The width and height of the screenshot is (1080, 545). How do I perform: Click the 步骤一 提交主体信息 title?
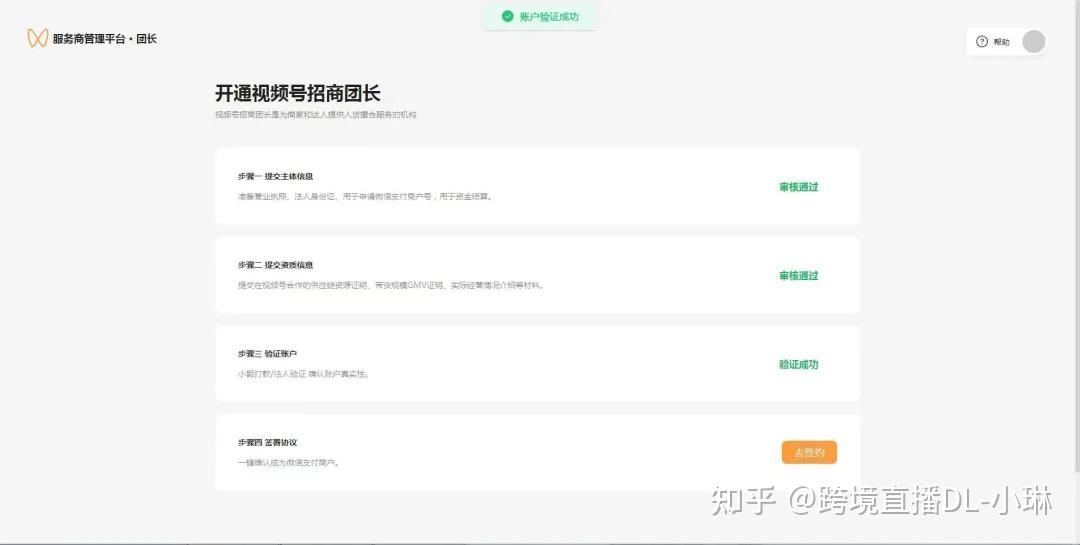coord(276,176)
